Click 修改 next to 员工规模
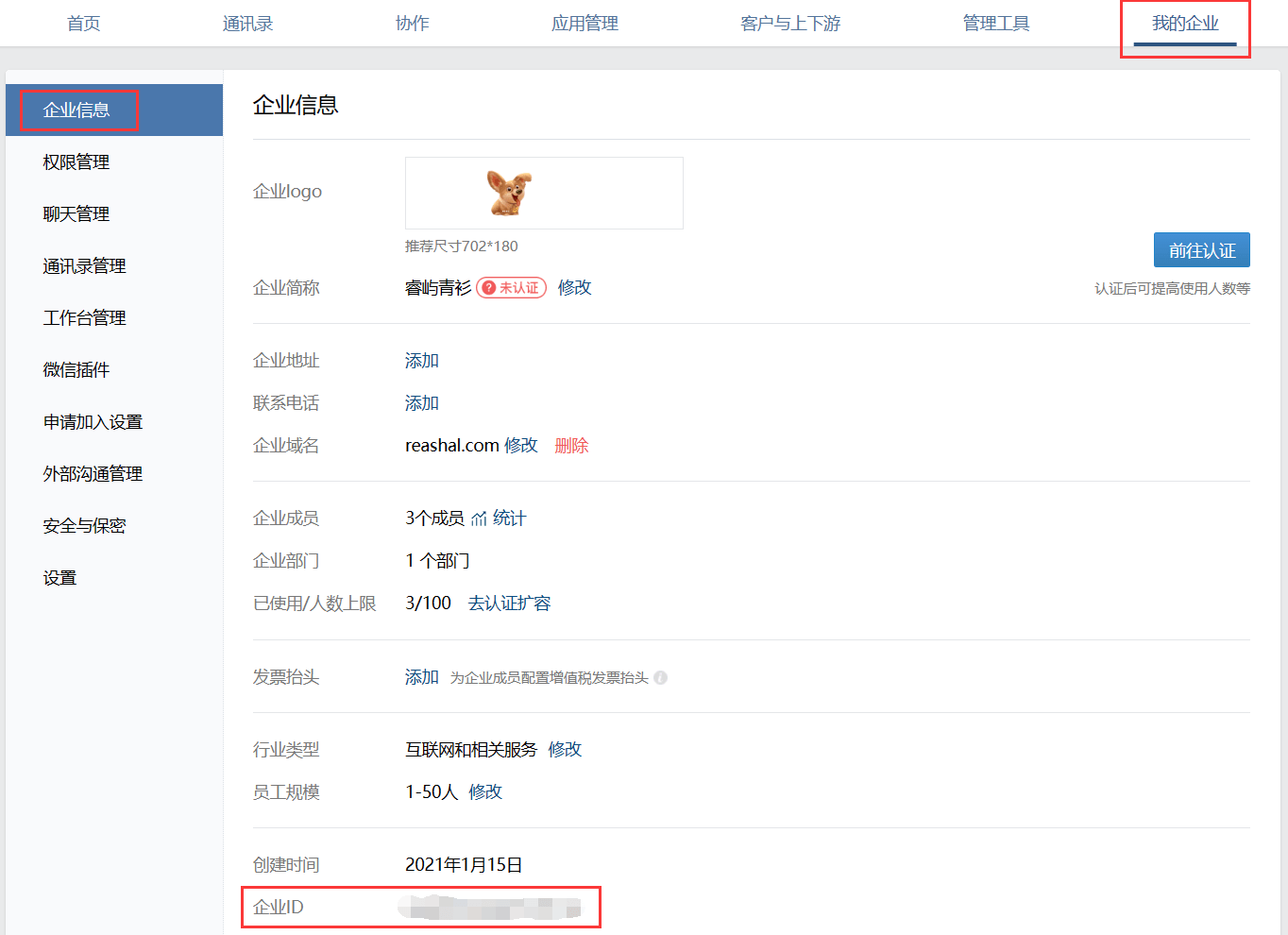 tap(485, 792)
